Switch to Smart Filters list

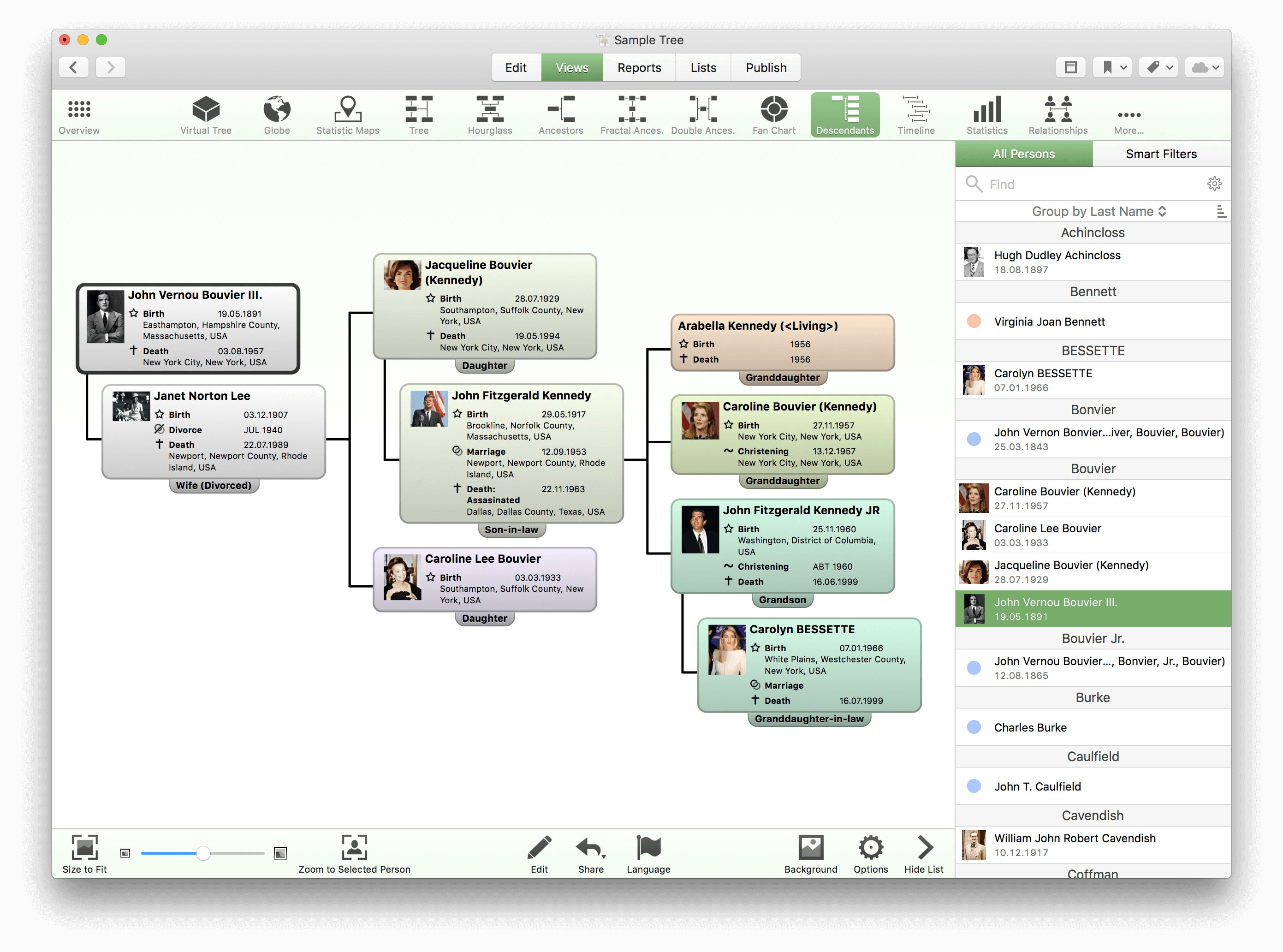coord(1161,154)
